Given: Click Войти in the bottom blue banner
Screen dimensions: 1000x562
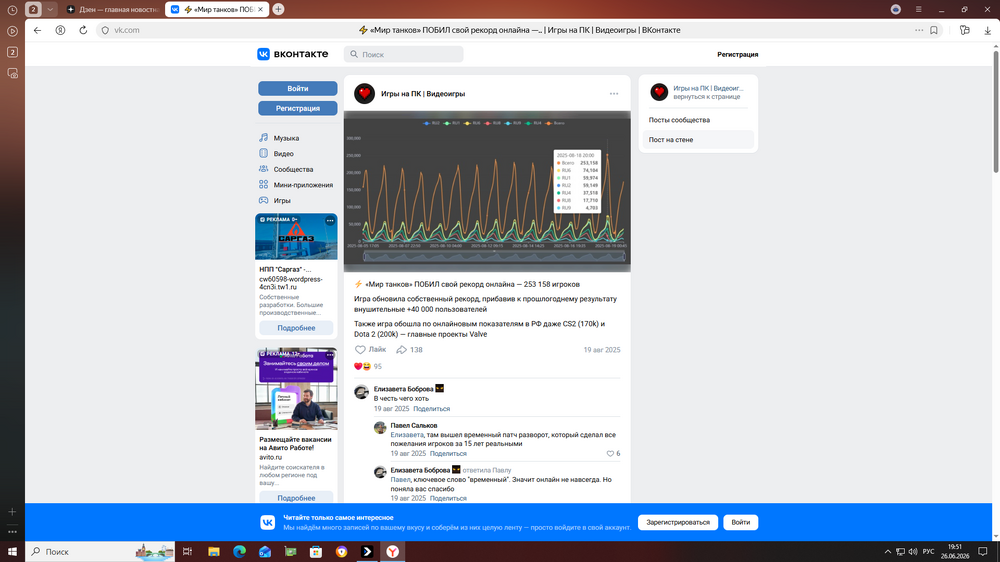Looking at the screenshot, I should [x=740, y=522].
